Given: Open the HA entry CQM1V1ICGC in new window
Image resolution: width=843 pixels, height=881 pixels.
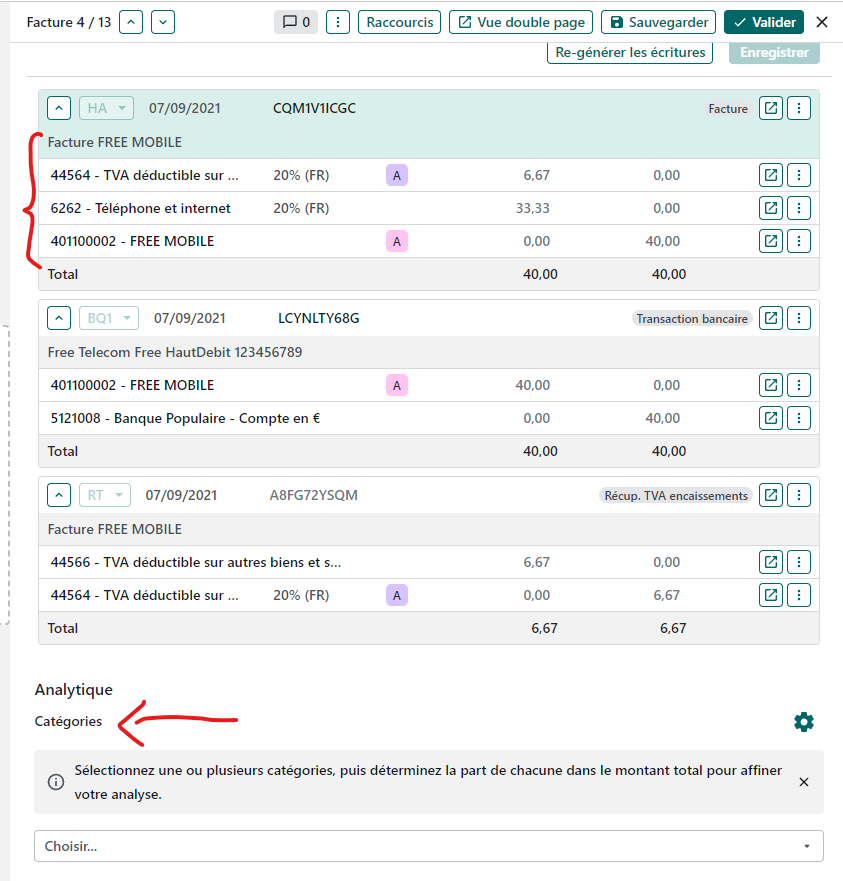Looking at the screenshot, I should tap(771, 108).
